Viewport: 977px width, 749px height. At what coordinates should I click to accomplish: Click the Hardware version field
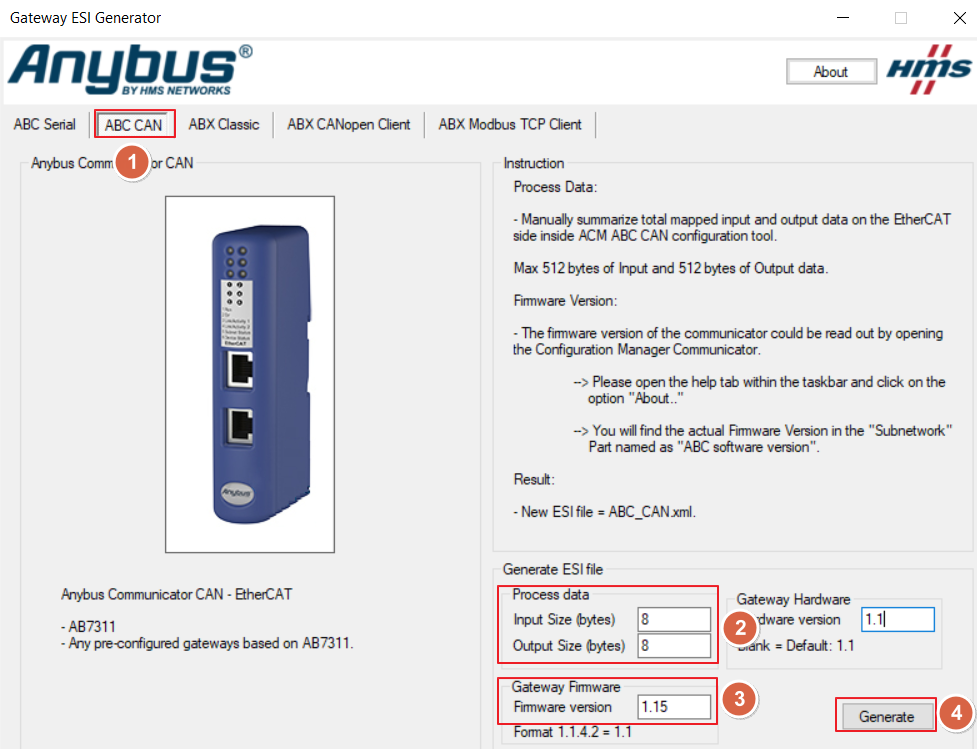[x=898, y=619]
